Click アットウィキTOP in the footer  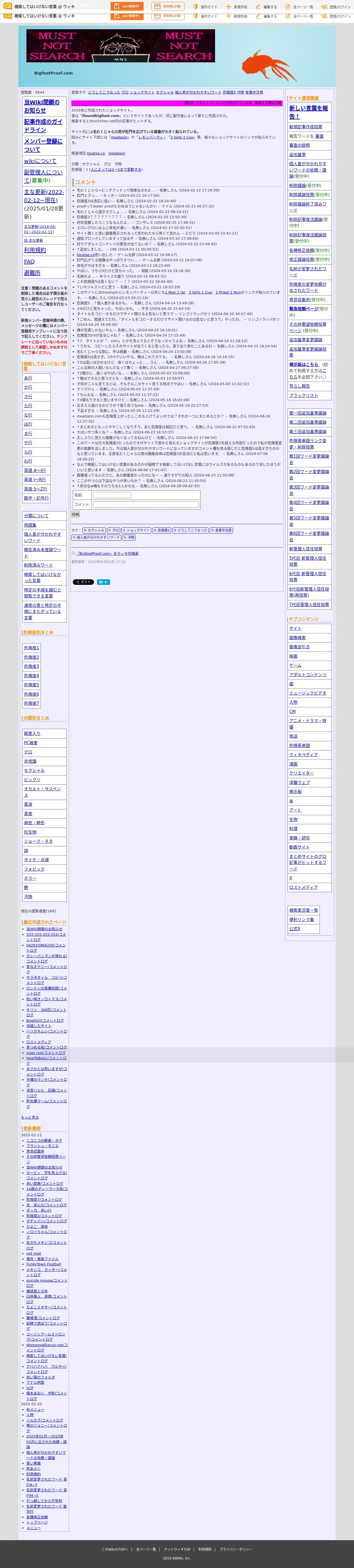tap(177, 1549)
